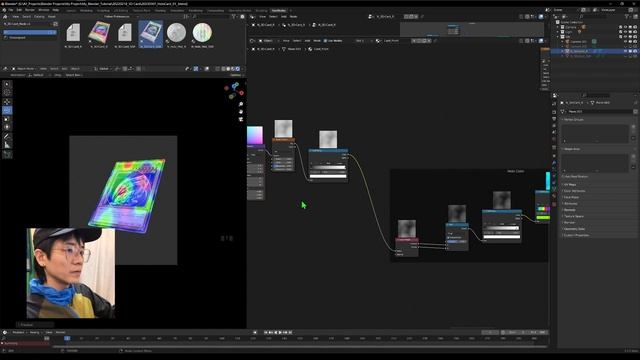Viewport: 640px width, 360px height.
Task: Switch to rendered viewport shading
Action: [238, 69]
